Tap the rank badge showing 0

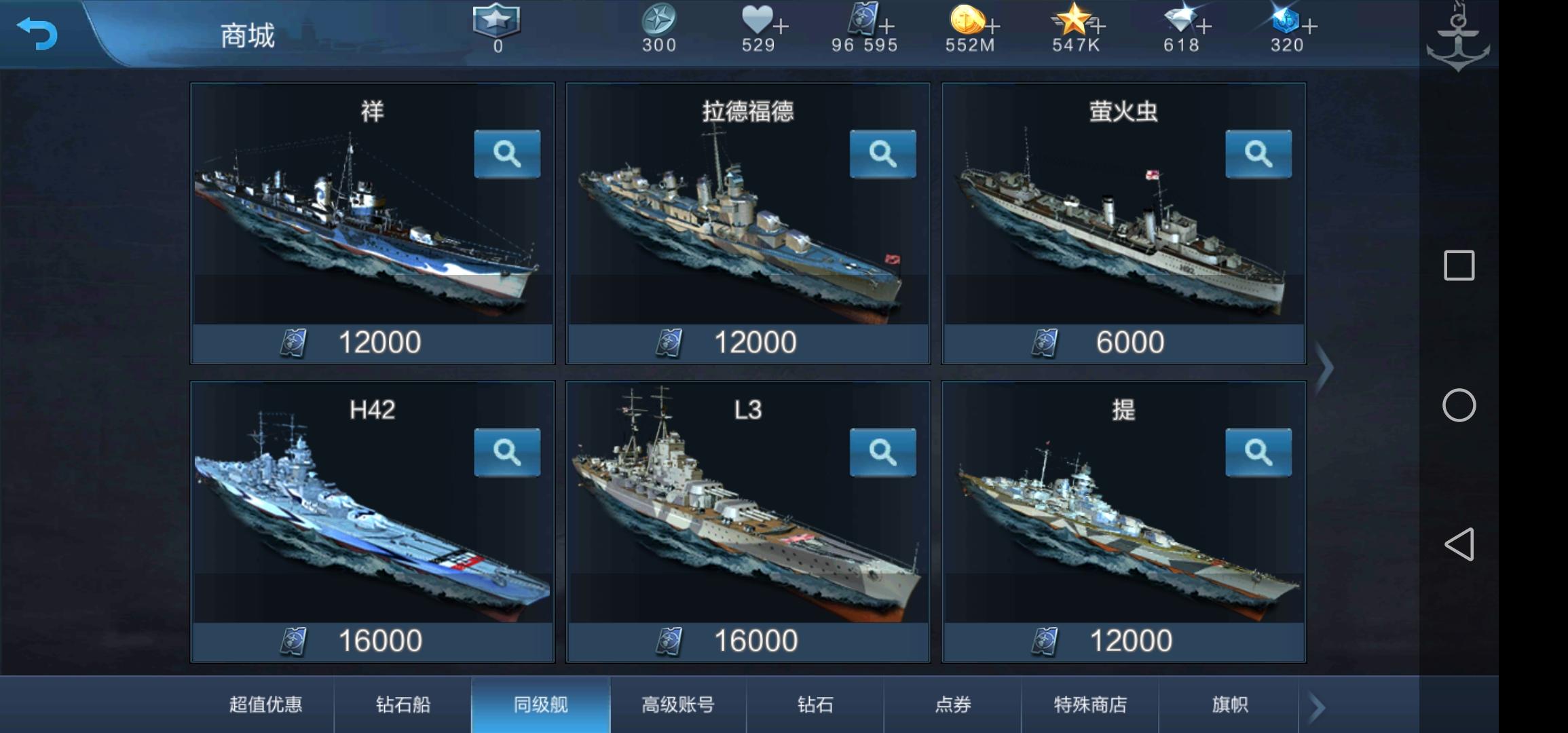(497, 27)
